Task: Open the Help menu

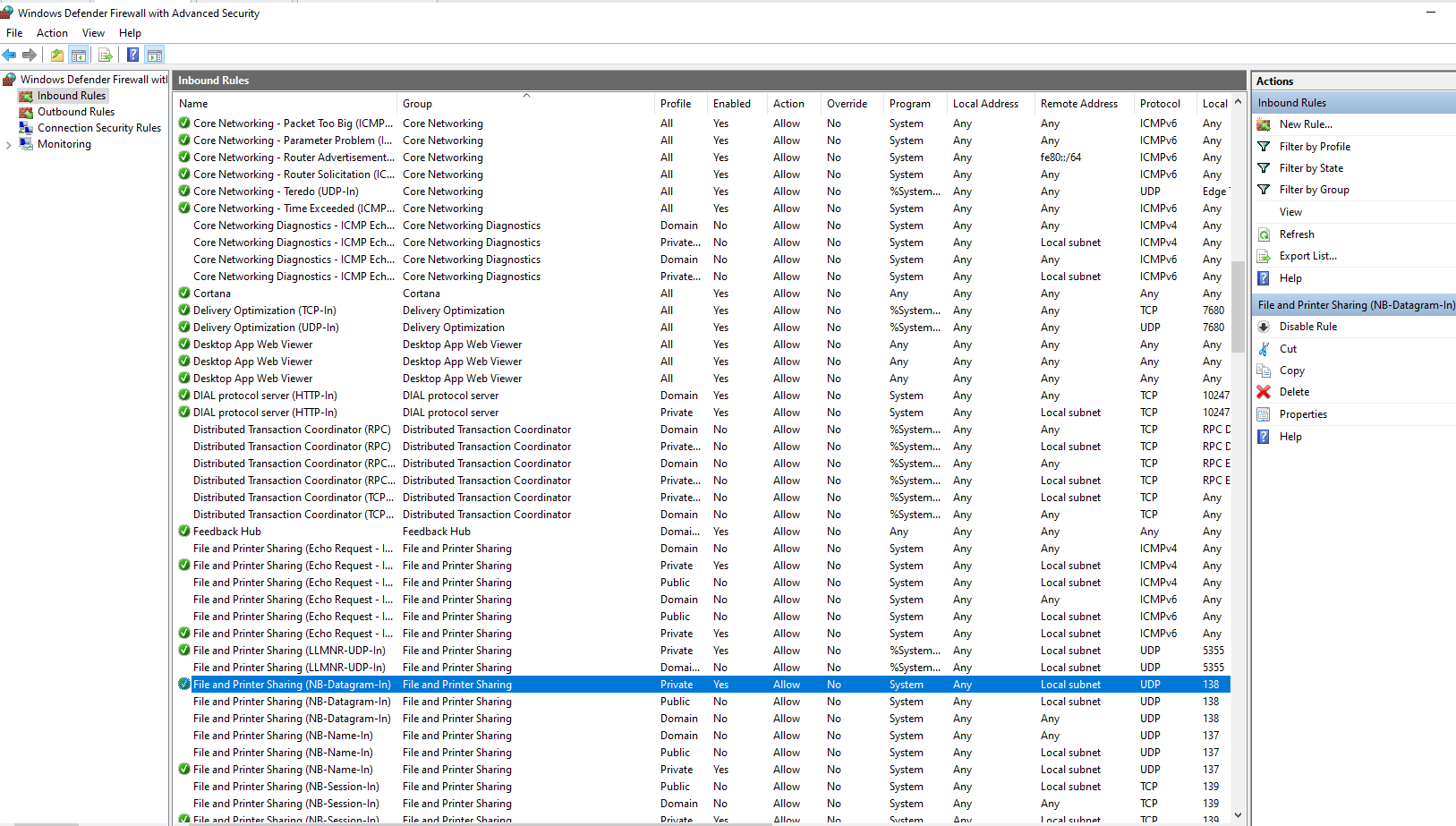Action: pyautogui.click(x=130, y=33)
